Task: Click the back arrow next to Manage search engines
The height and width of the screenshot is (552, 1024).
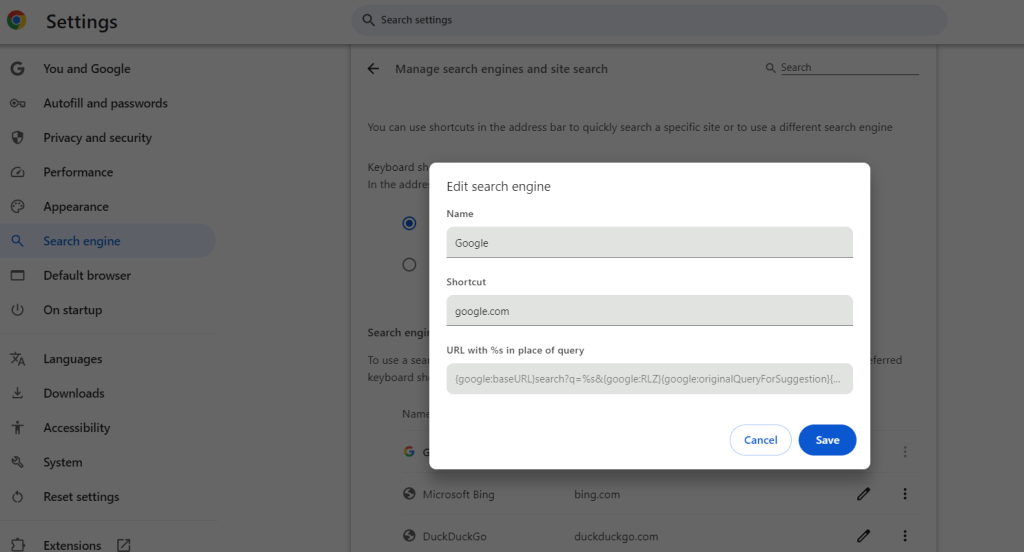Action: coord(373,69)
